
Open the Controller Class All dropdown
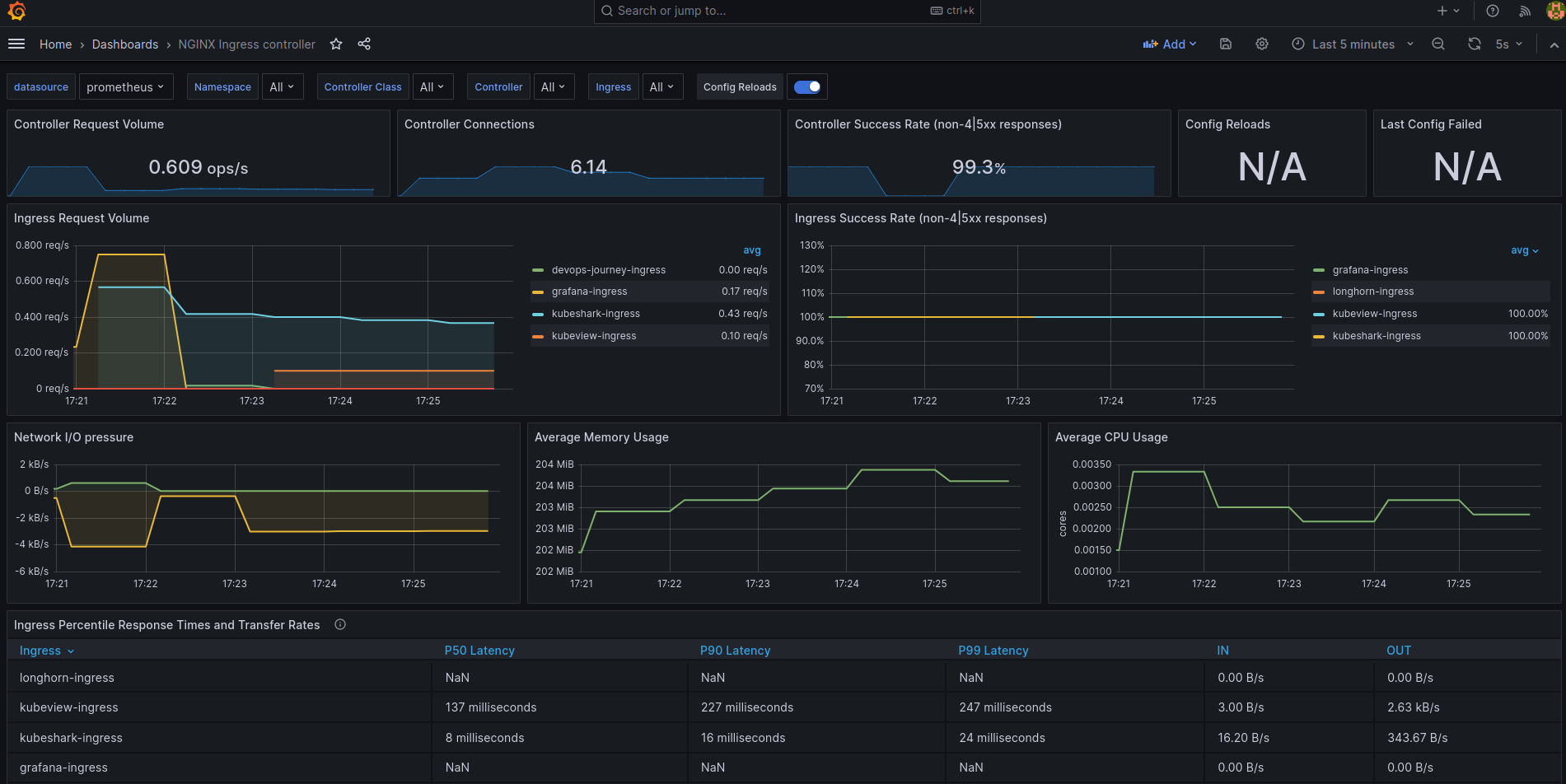(x=432, y=86)
